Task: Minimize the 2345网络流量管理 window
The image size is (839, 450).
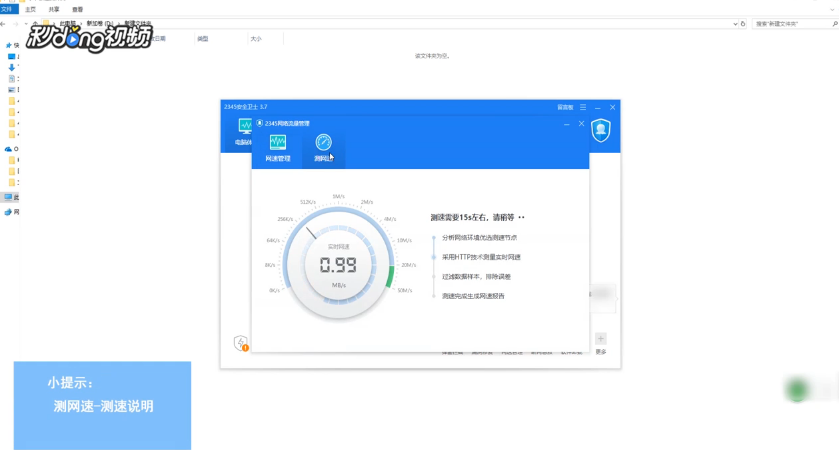Action: point(566,124)
